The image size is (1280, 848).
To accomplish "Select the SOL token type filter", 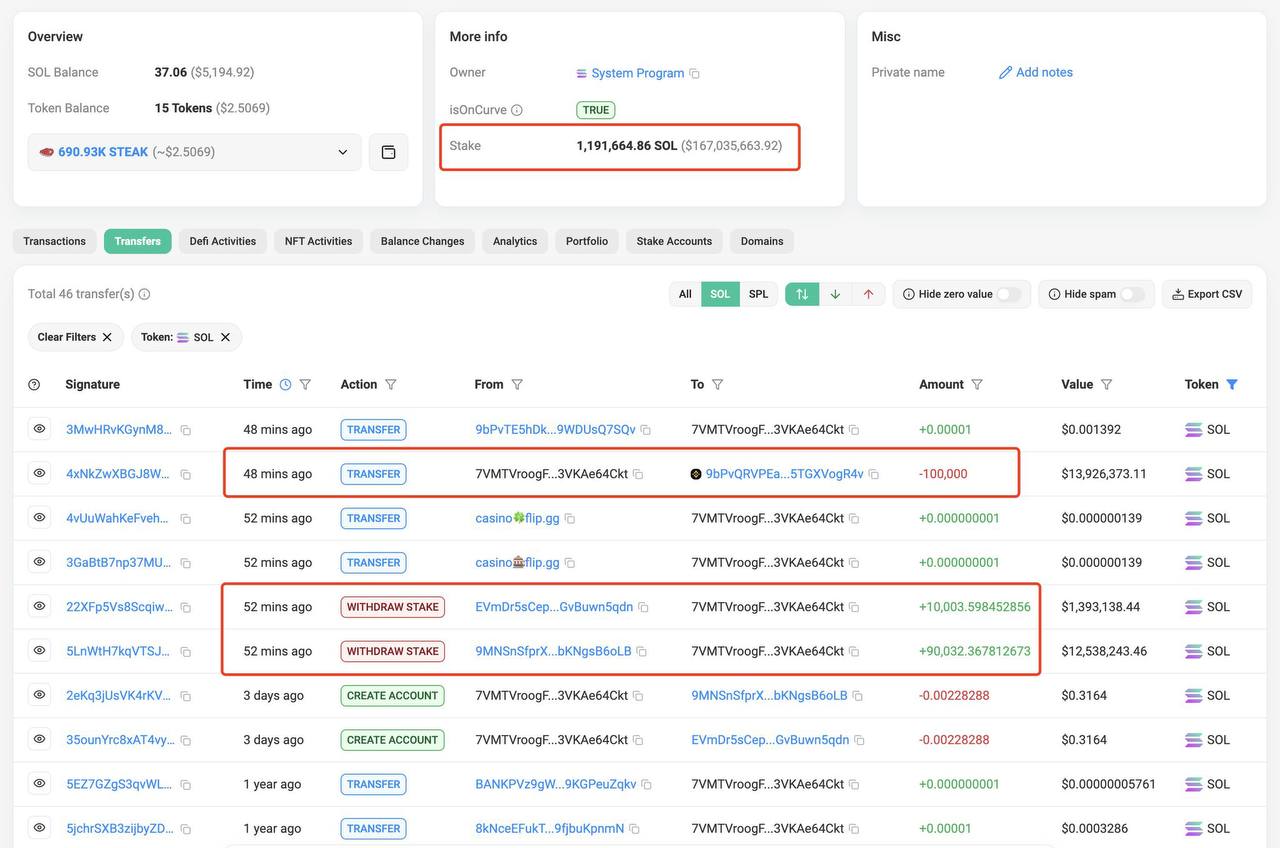I will (x=721, y=294).
